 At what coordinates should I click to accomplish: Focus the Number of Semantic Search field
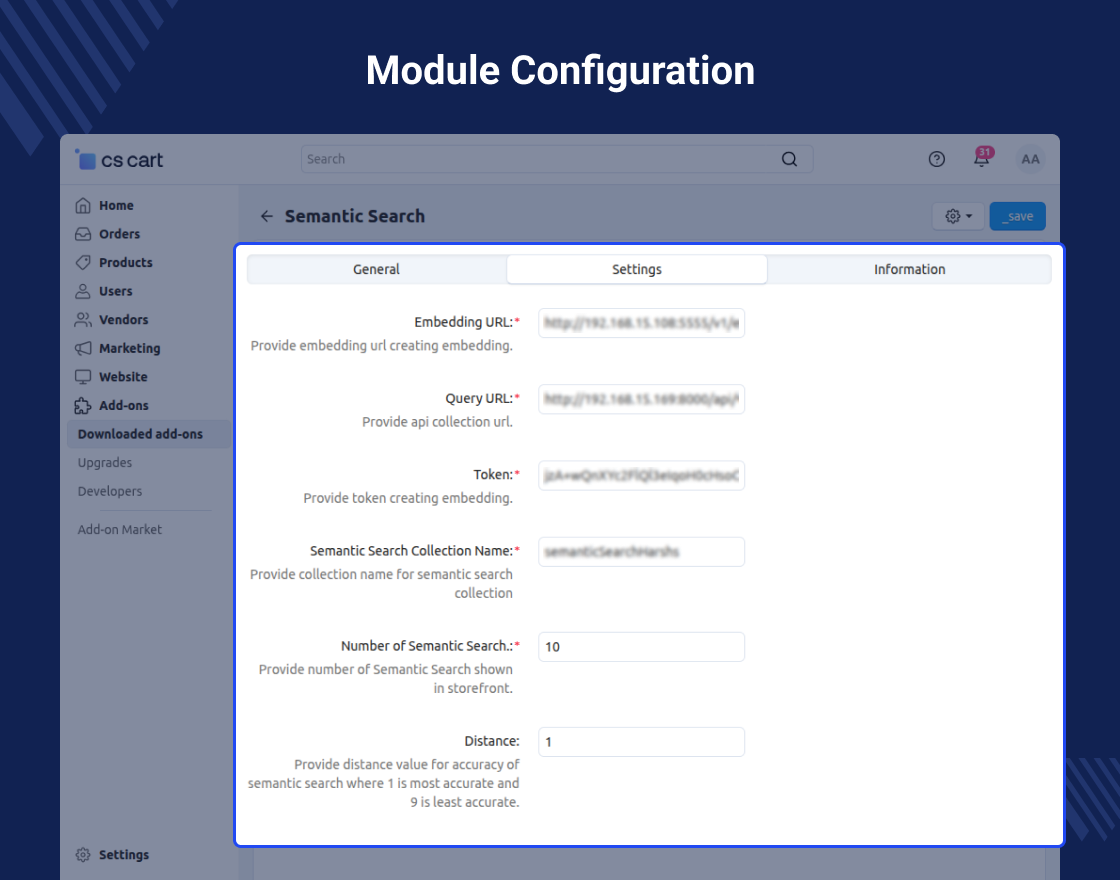tap(641, 647)
